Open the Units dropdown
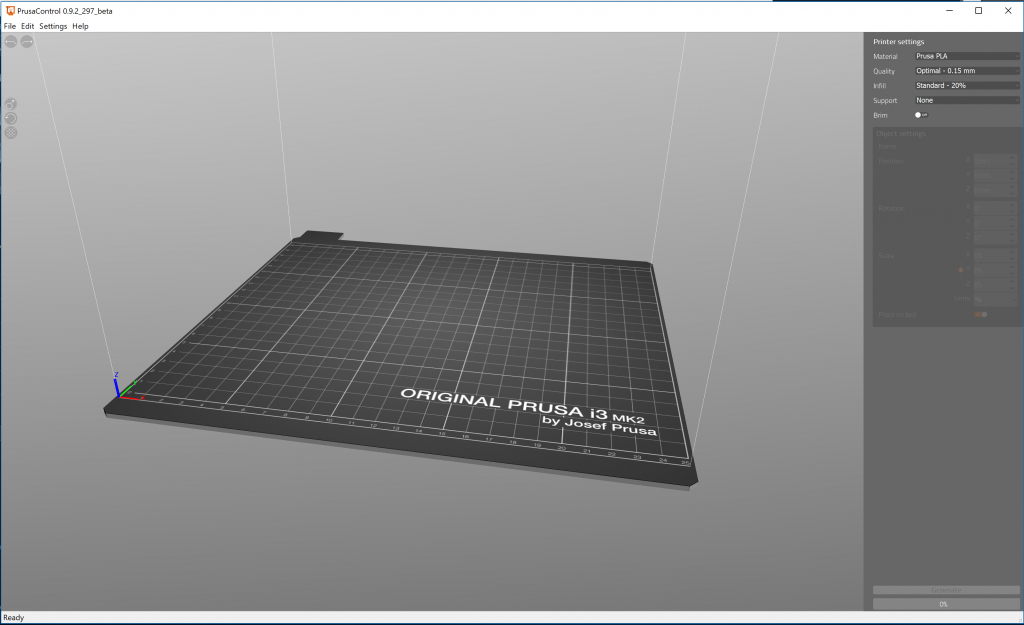The width and height of the screenshot is (1024, 625). click(996, 299)
